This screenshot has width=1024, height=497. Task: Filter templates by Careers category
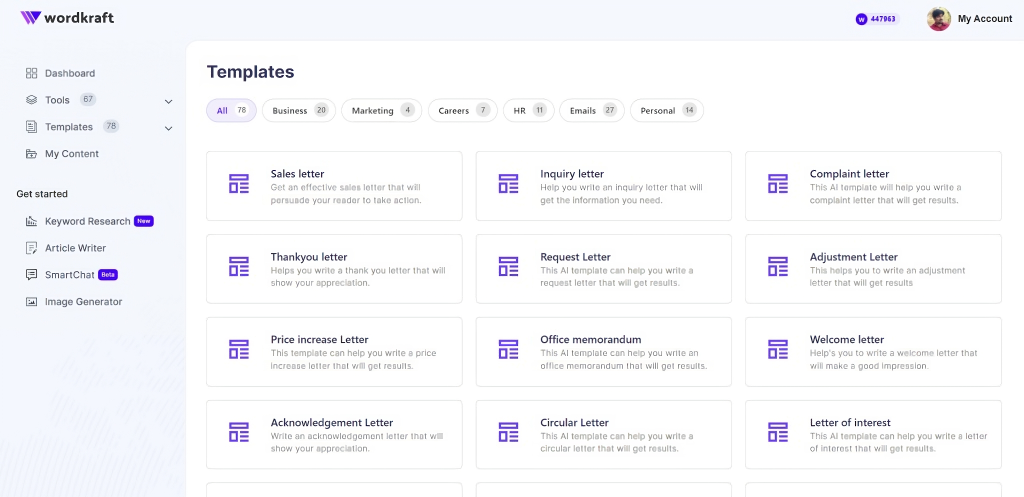(x=462, y=110)
